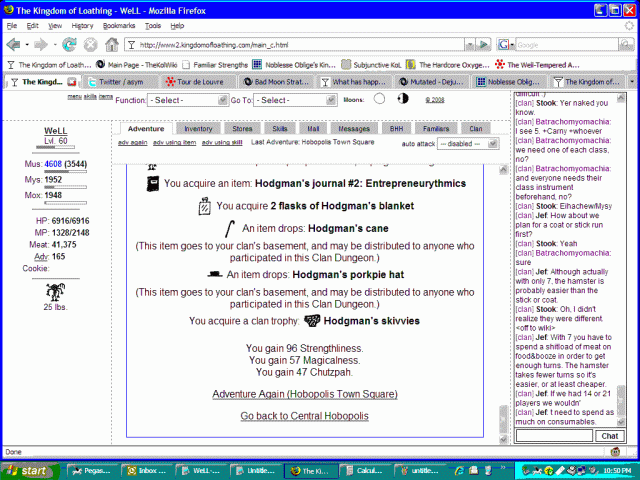Open the Familiars tab
640x480 pixels.
[436, 129]
